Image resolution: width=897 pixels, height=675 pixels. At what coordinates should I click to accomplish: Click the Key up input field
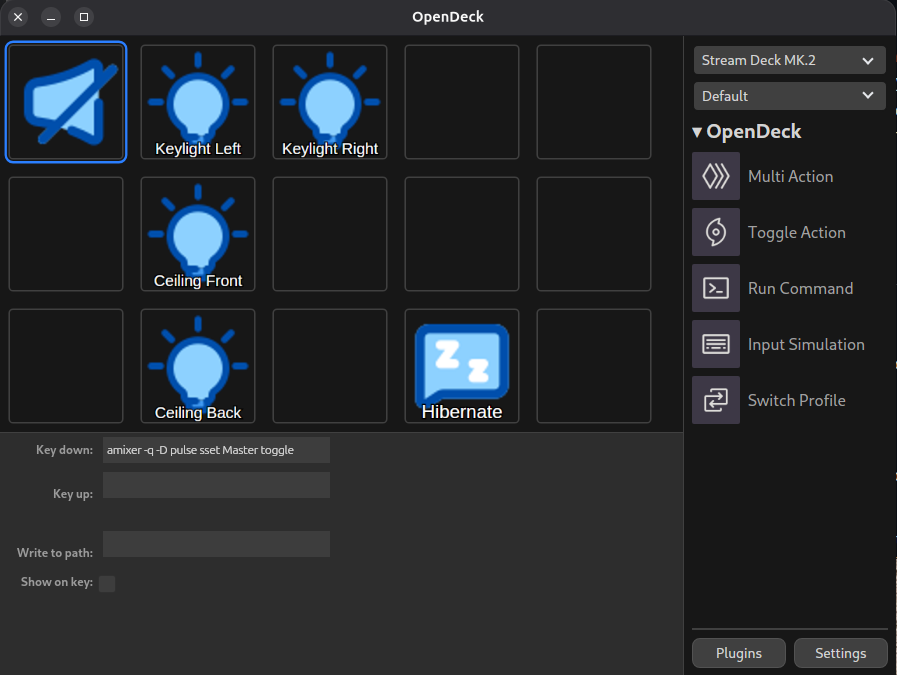click(x=216, y=485)
